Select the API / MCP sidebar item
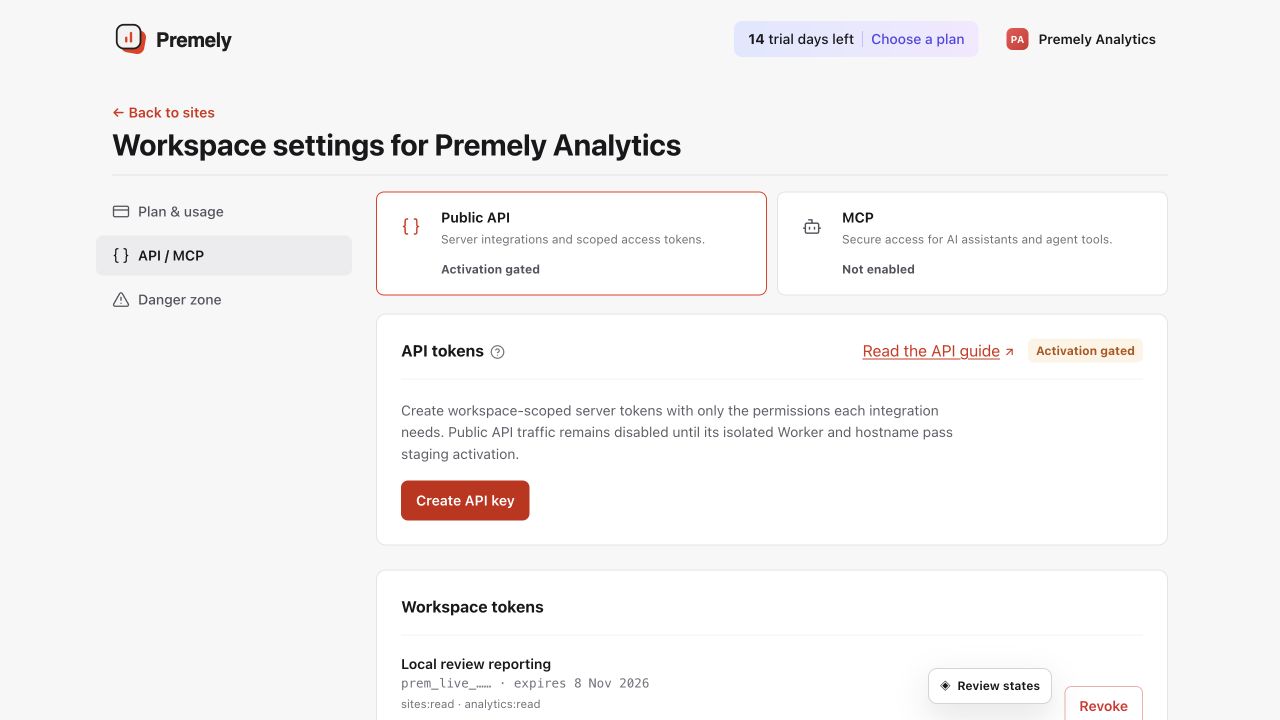Viewport: 1280px width, 720px height. coord(224,256)
